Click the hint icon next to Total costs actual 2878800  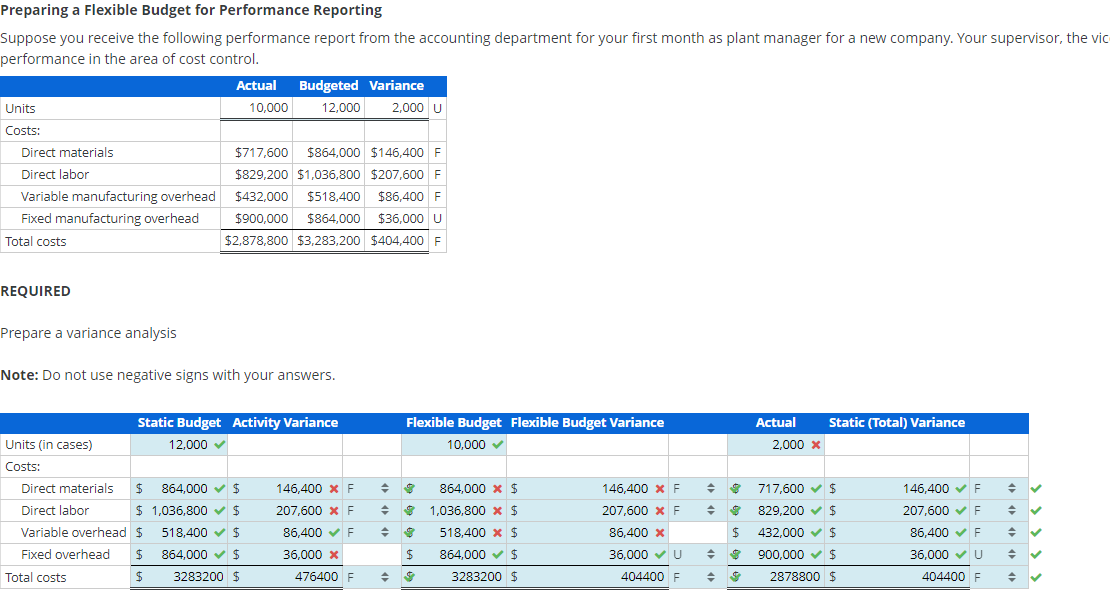736,576
